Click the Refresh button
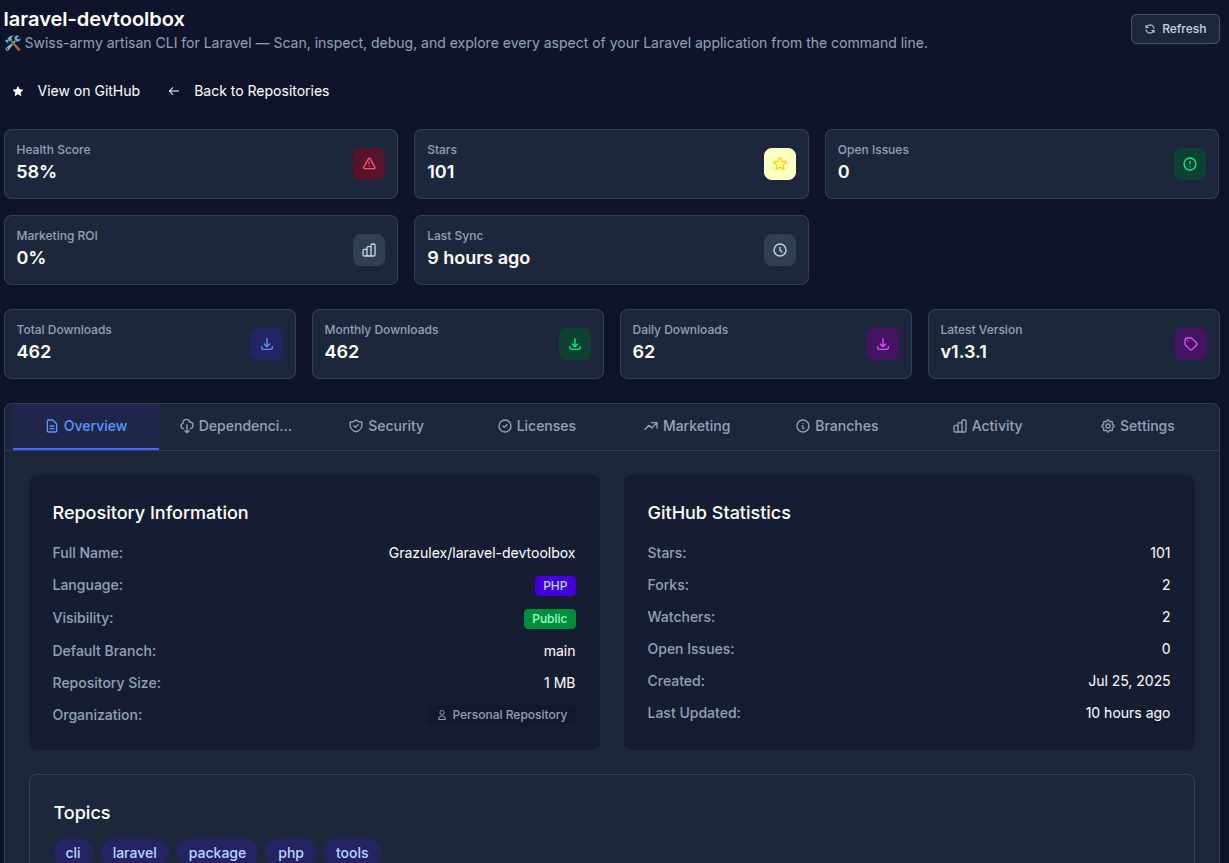The height and width of the screenshot is (863, 1229). [1175, 29]
